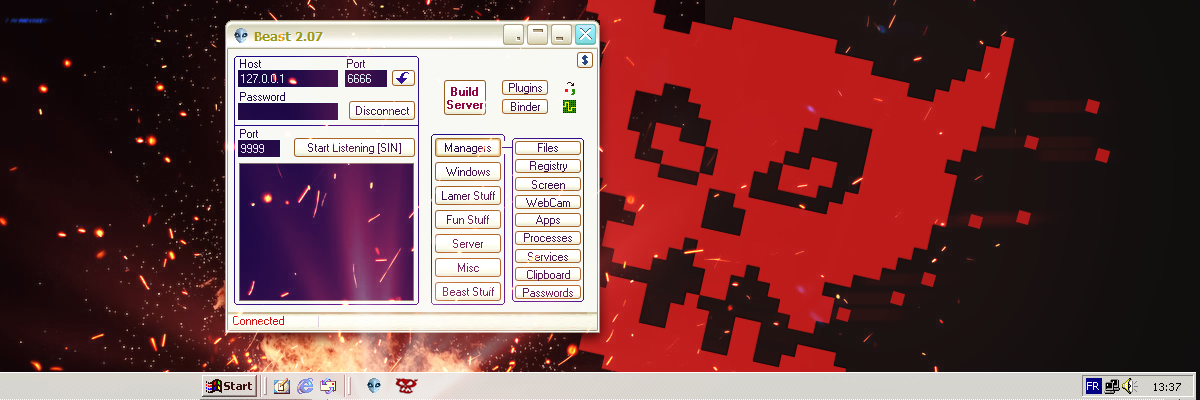Viewport: 1200px width, 400px height.
Task: Launch Internet Explorer from quick launch
Action: click(x=305, y=386)
